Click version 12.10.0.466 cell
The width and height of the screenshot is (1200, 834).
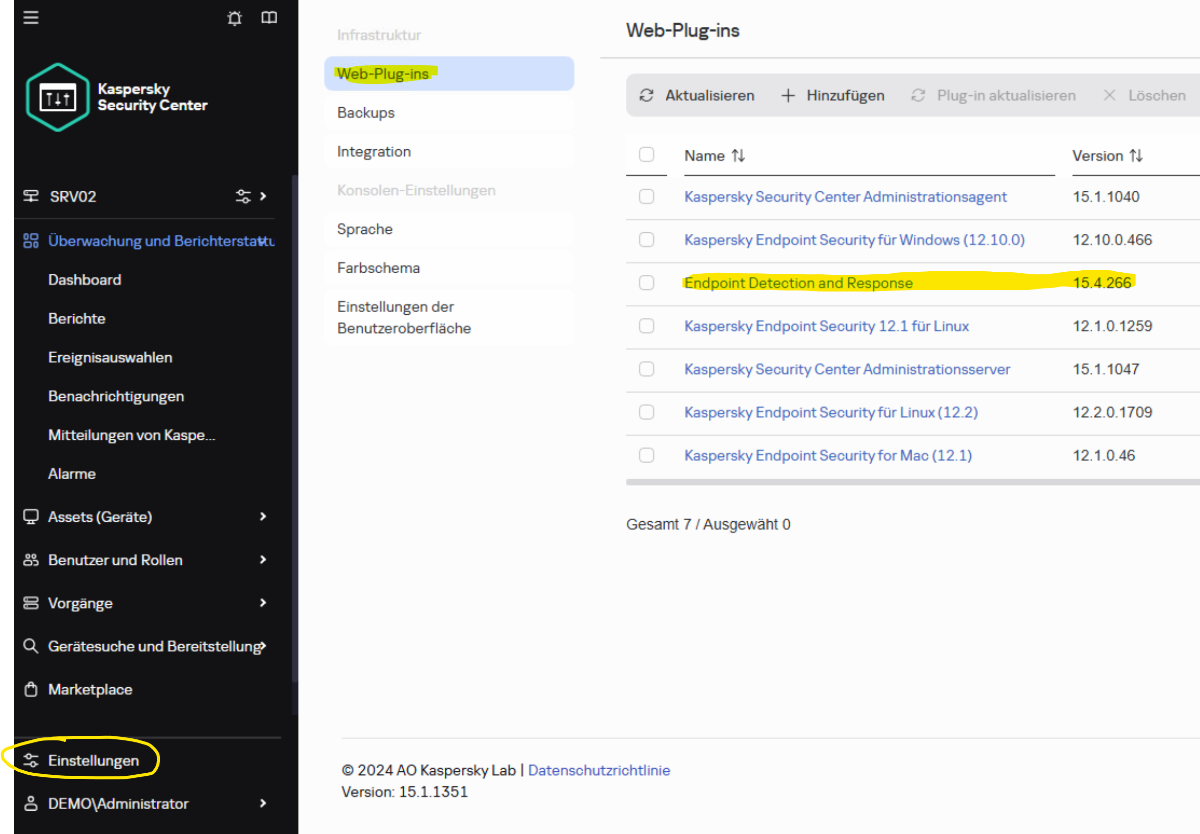pyautogui.click(x=1112, y=240)
